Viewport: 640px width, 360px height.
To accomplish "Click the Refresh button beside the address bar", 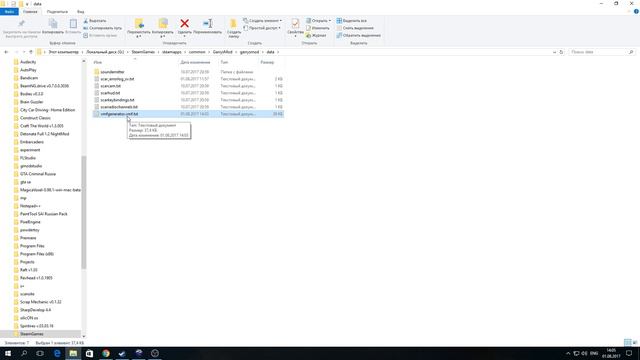I will (x=561, y=52).
